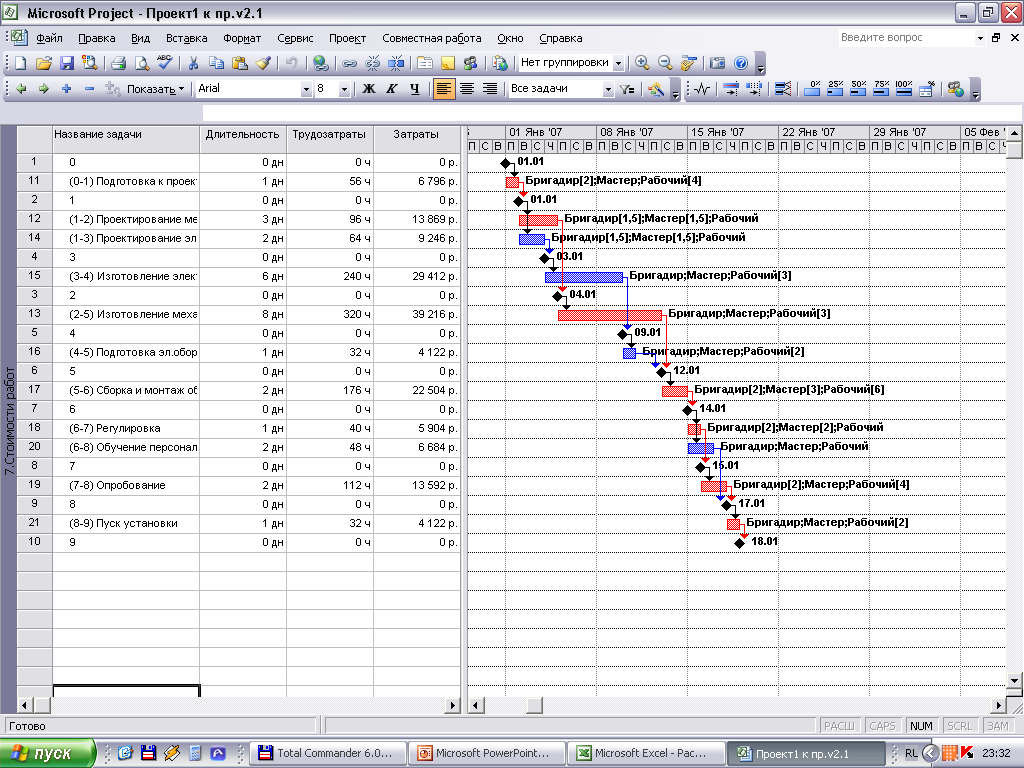Zoom in on the timescale with magnifier plus

pyautogui.click(x=642, y=63)
